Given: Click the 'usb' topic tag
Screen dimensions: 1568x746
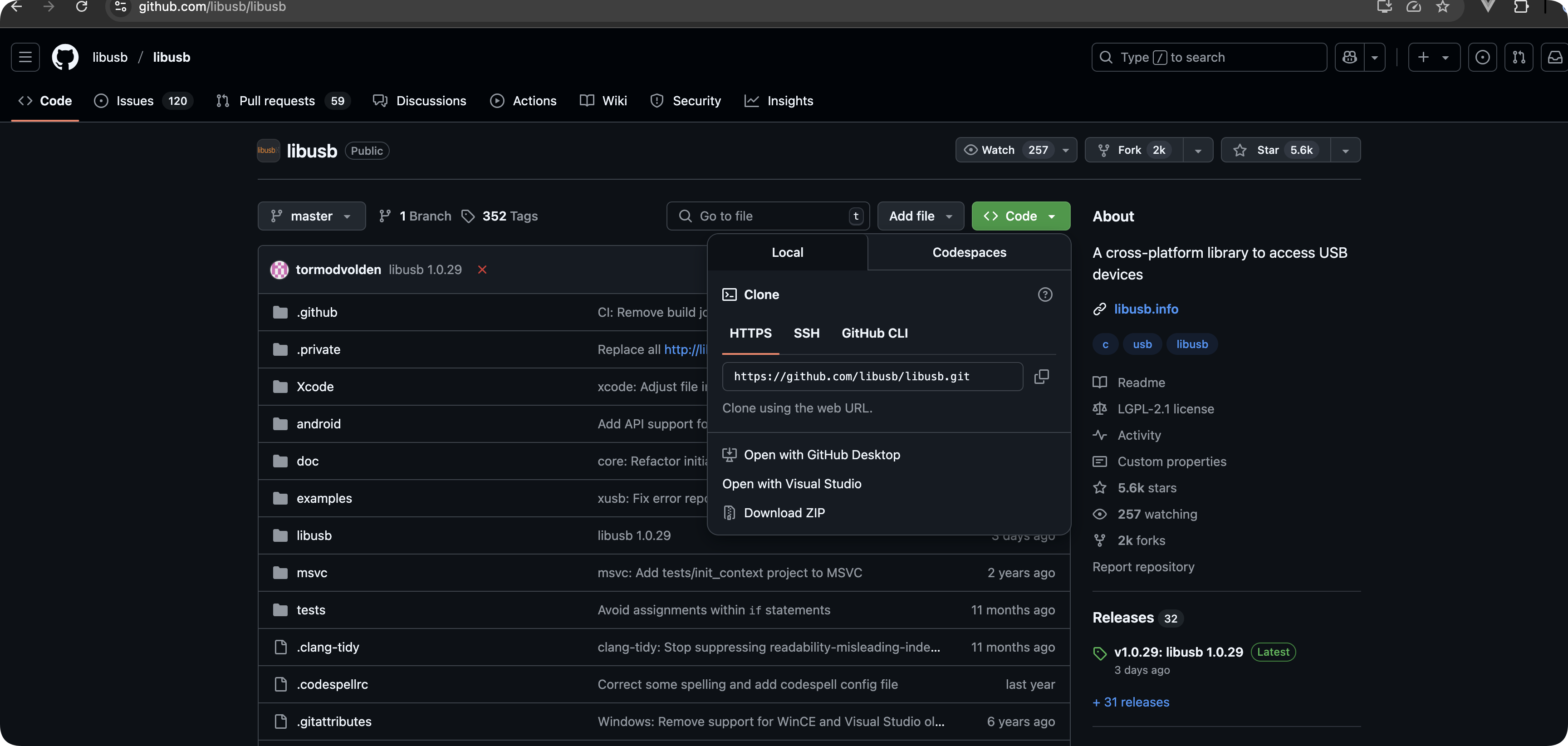Looking at the screenshot, I should coord(1142,344).
